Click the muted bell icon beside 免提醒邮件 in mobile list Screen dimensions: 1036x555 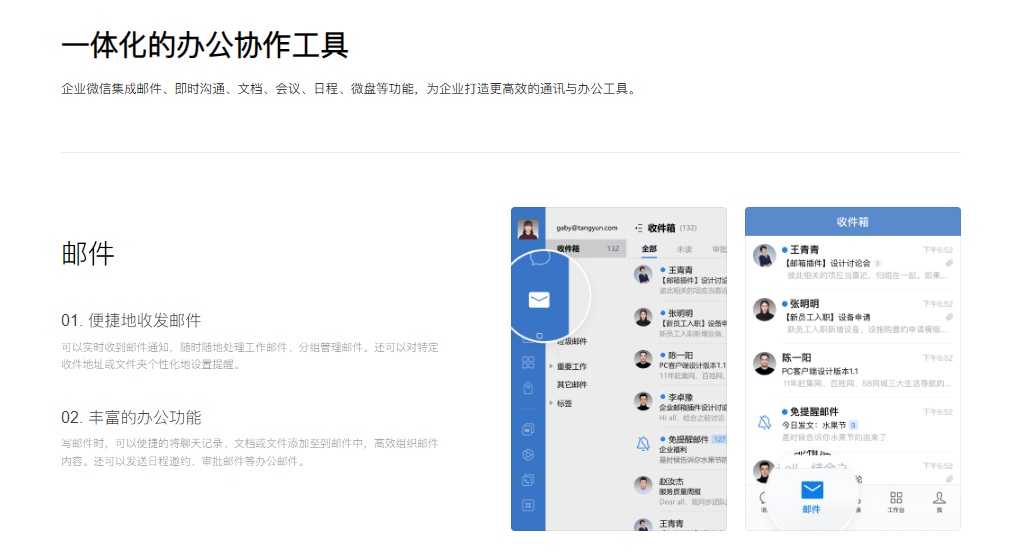(765, 421)
